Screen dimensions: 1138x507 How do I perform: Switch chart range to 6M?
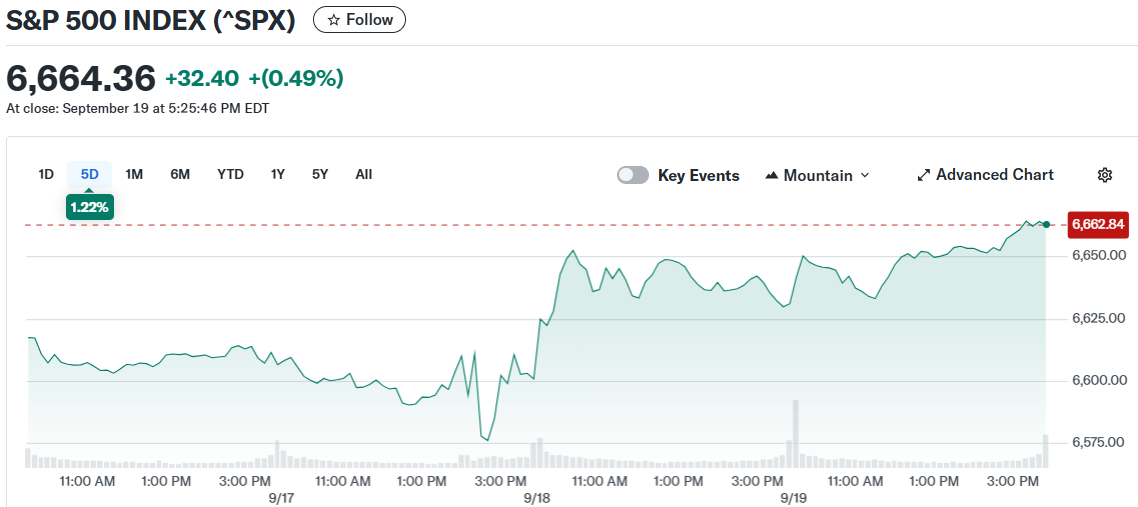tap(180, 174)
